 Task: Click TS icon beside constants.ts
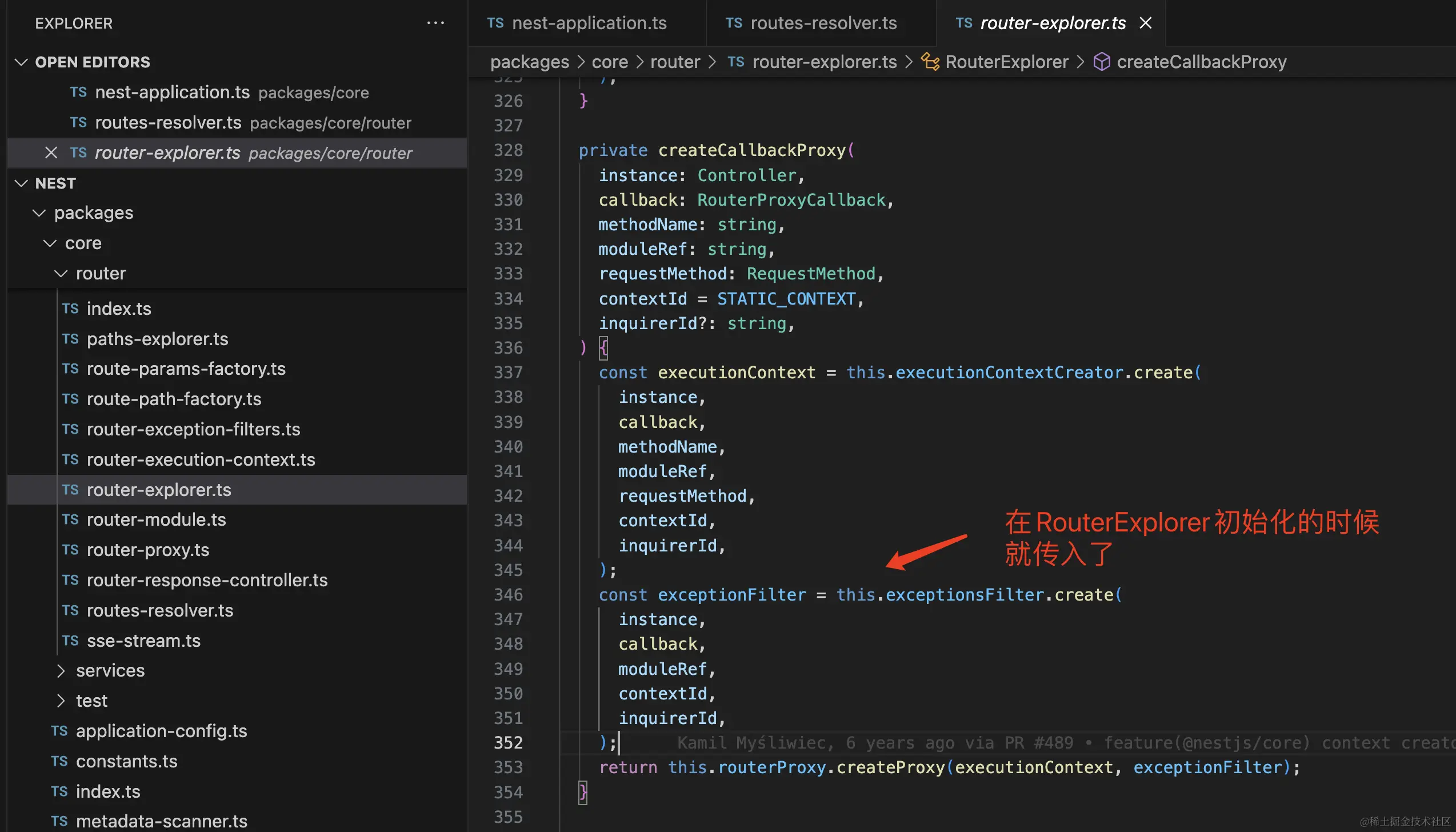tap(59, 761)
